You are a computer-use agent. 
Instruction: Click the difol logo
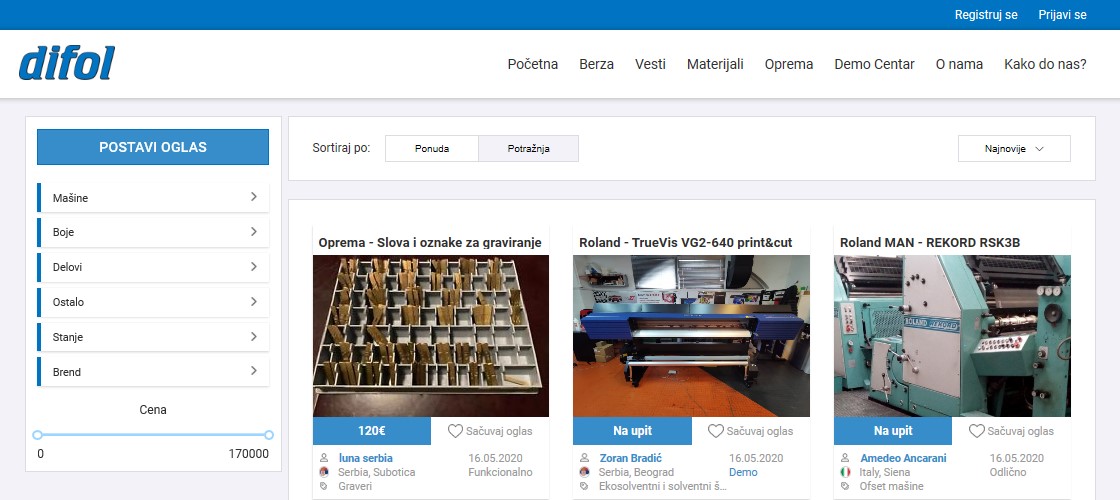pyautogui.click(x=66, y=64)
